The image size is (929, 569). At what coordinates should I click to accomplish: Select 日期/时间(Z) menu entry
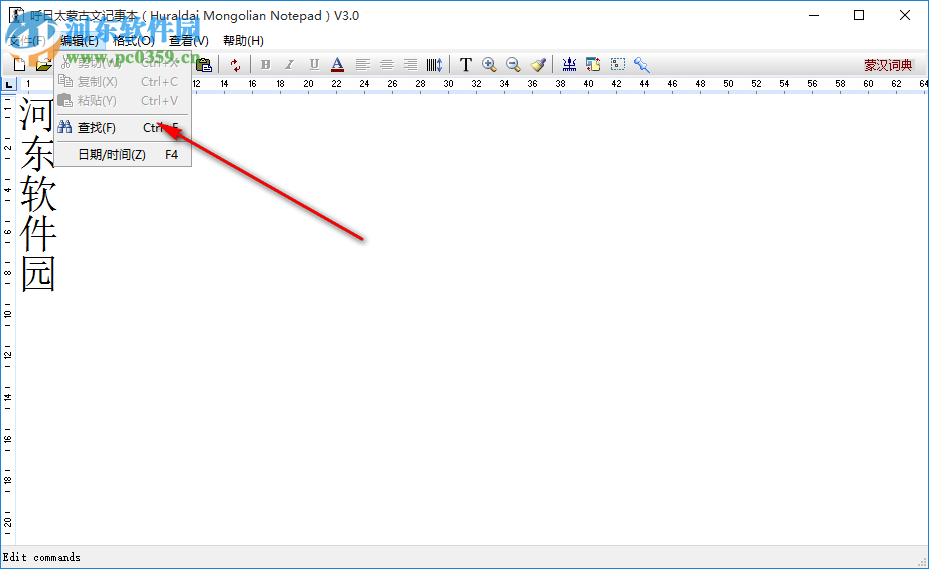coord(123,155)
